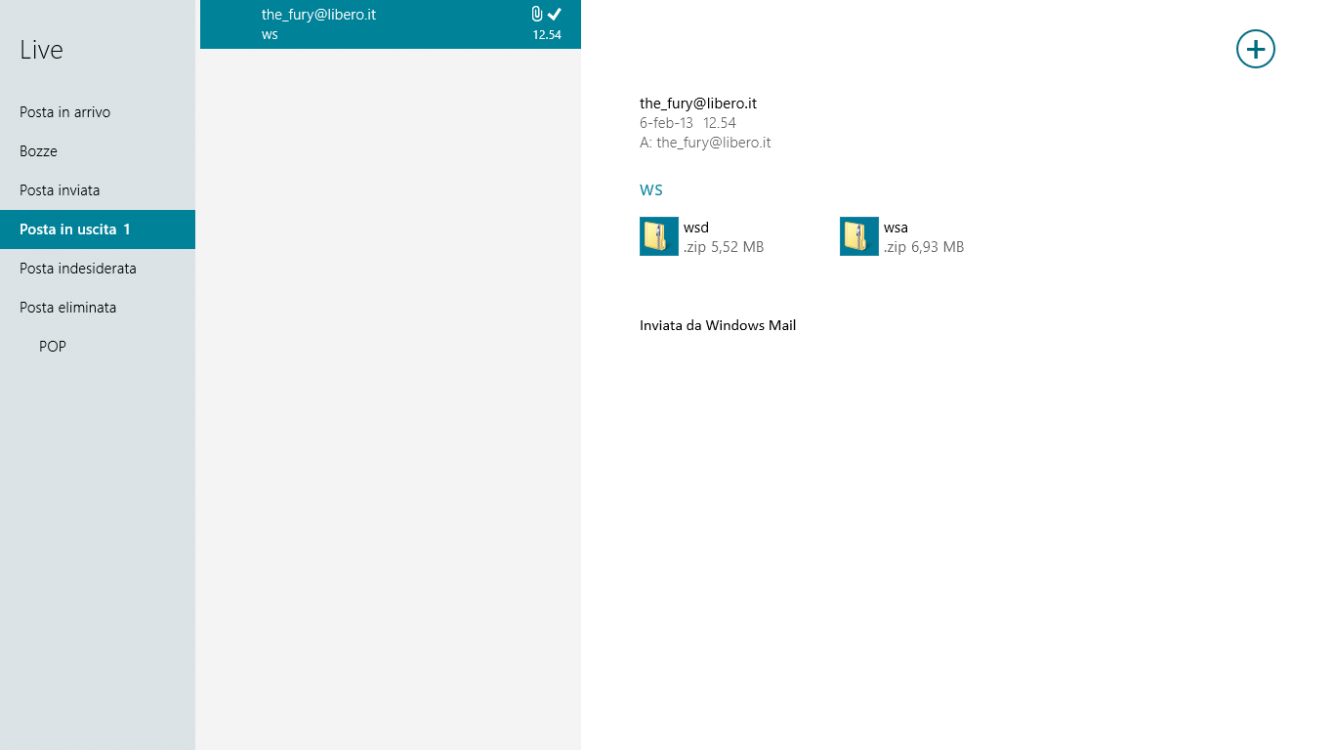Viewport: 1334px width, 750px height.
Task: Toggle the checkmark on the selected message
Action: click(555, 14)
